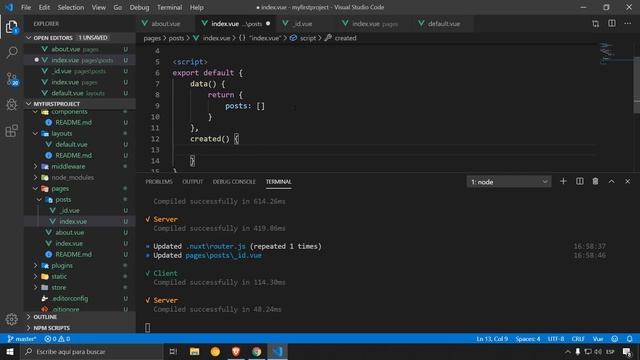The width and height of the screenshot is (640, 360).
Task: Click the Visual Studio Code taskbar icon
Action: click(278, 351)
